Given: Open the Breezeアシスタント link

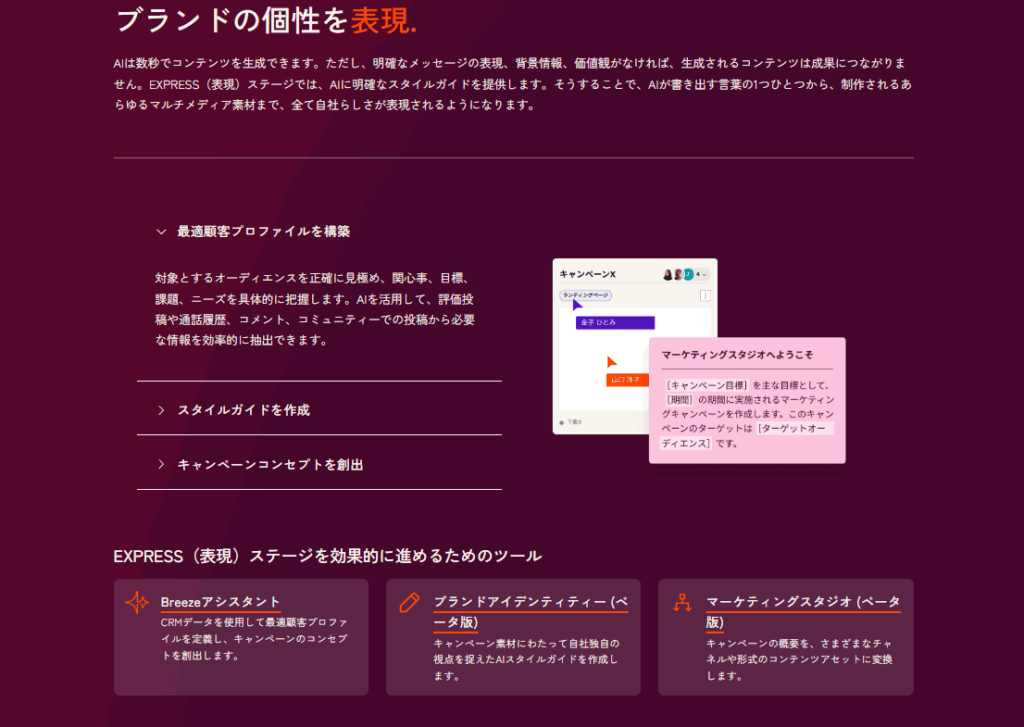Looking at the screenshot, I should 220,602.
